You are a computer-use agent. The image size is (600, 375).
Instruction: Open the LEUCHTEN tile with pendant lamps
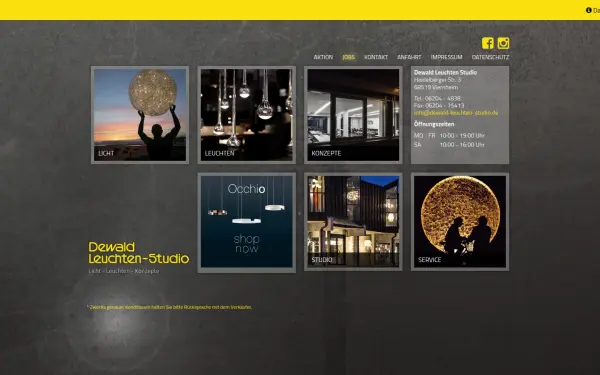[246, 115]
